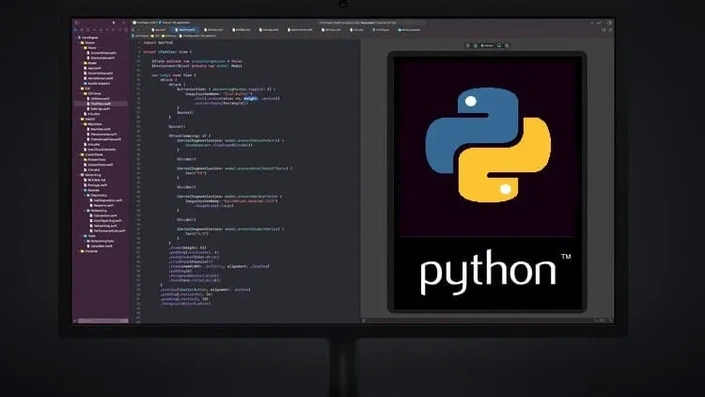Click the filter field at the bottom of the navigator

(x=103, y=321)
